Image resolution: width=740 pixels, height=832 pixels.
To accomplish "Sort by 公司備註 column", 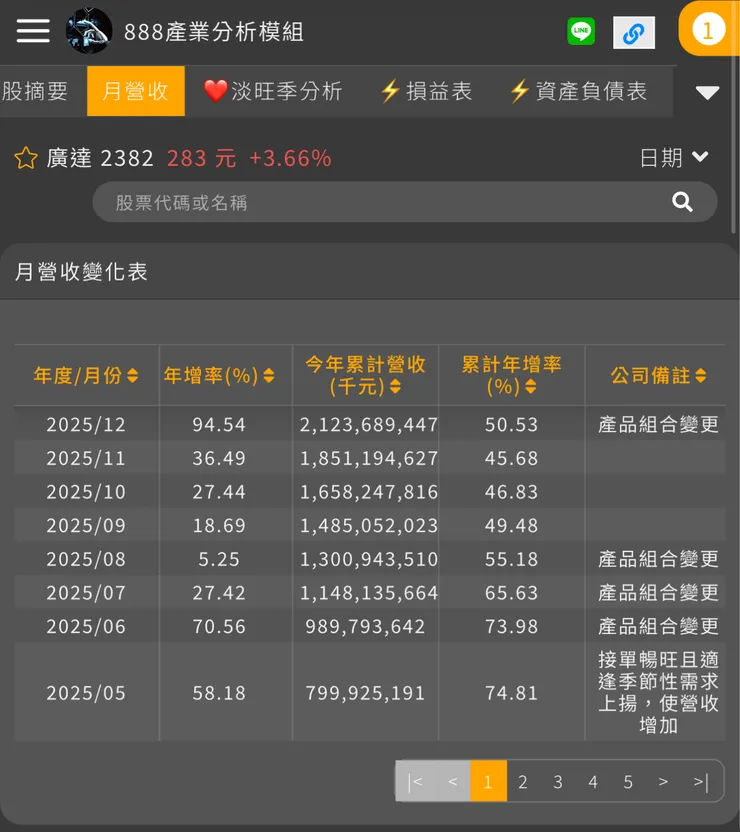I will 658,376.
